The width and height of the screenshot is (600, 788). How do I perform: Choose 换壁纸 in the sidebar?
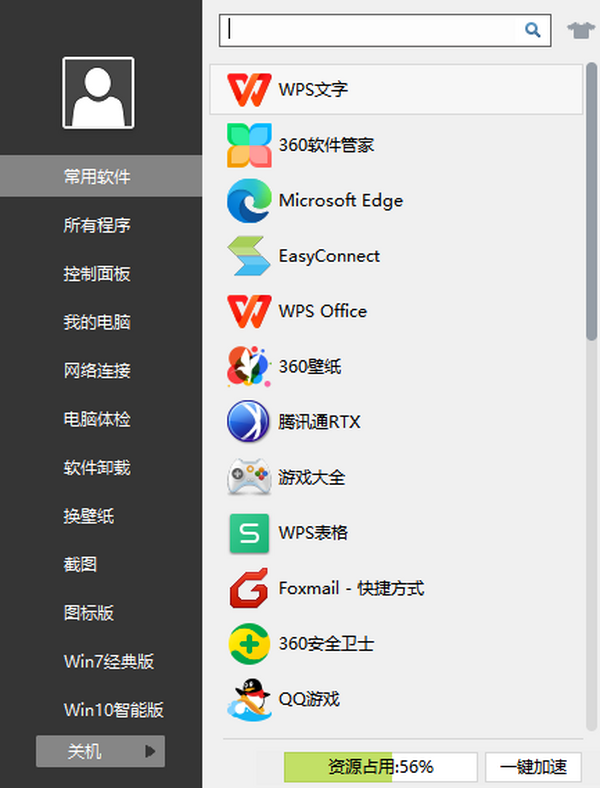coord(89,516)
